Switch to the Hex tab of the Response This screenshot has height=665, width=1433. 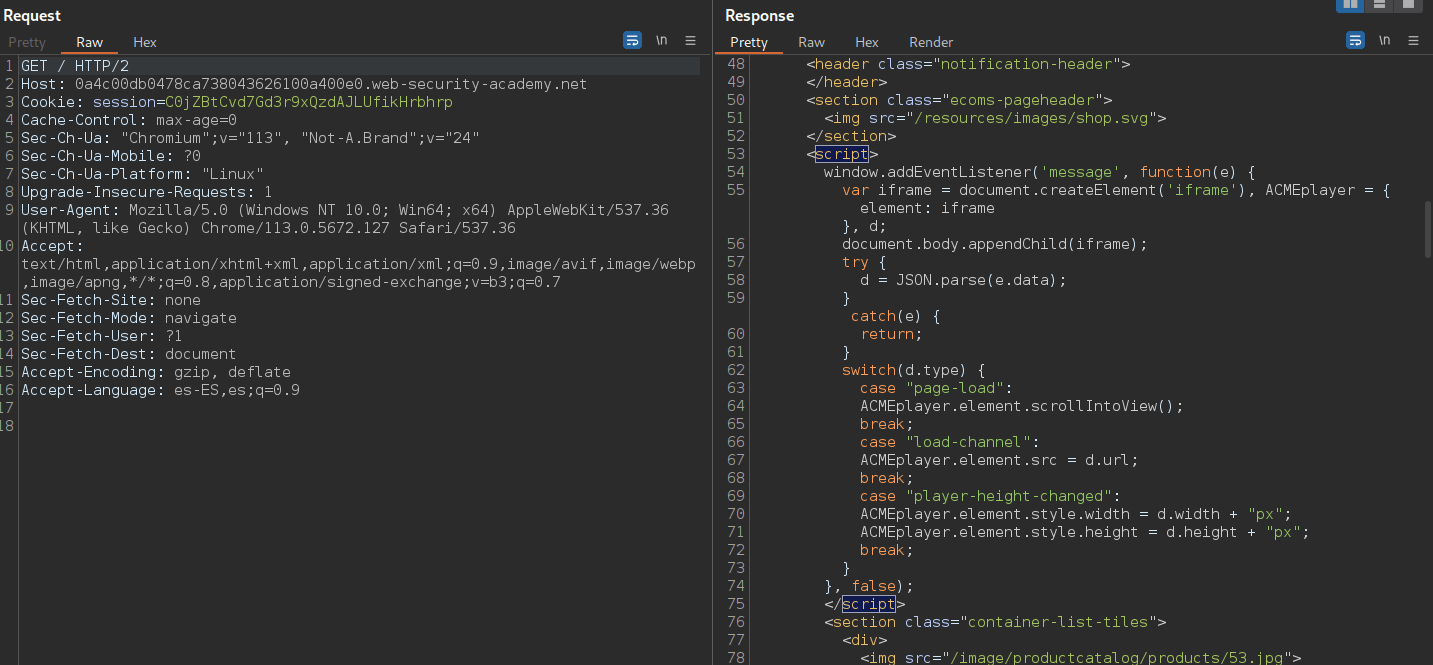(866, 42)
